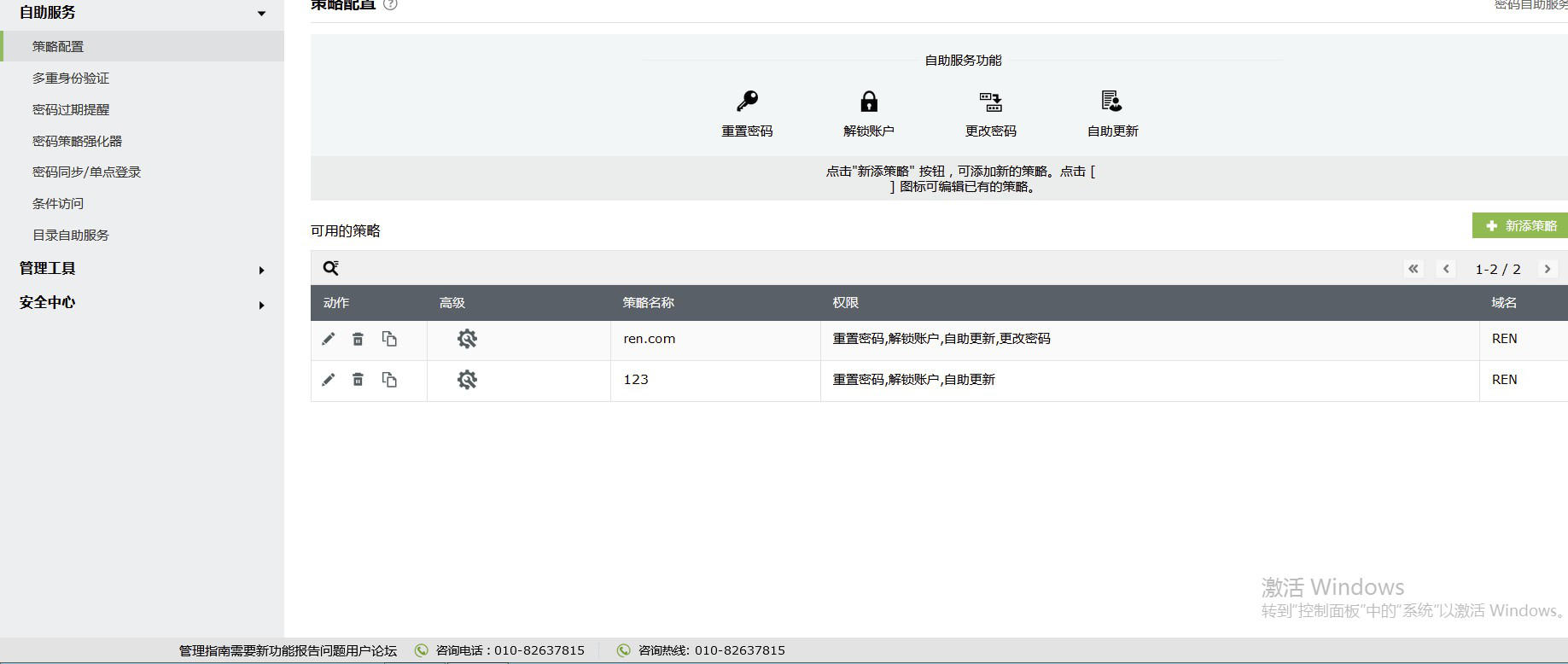
Task: Click the search icon above the policy table
Action: point(331,268)
